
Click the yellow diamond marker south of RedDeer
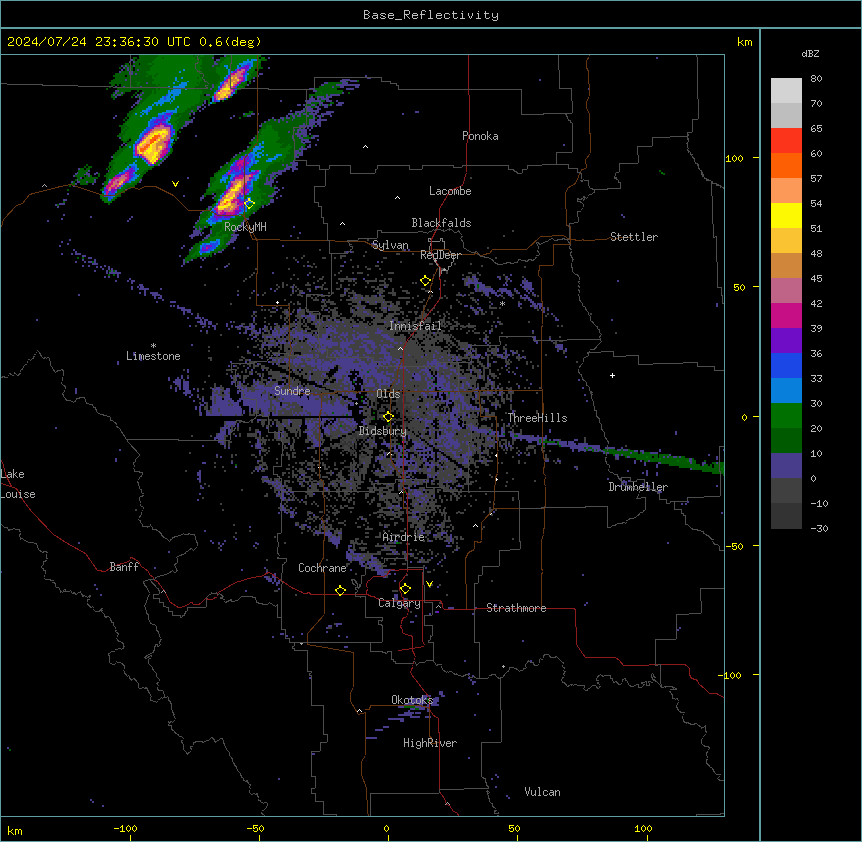click(x=426, y=281)
